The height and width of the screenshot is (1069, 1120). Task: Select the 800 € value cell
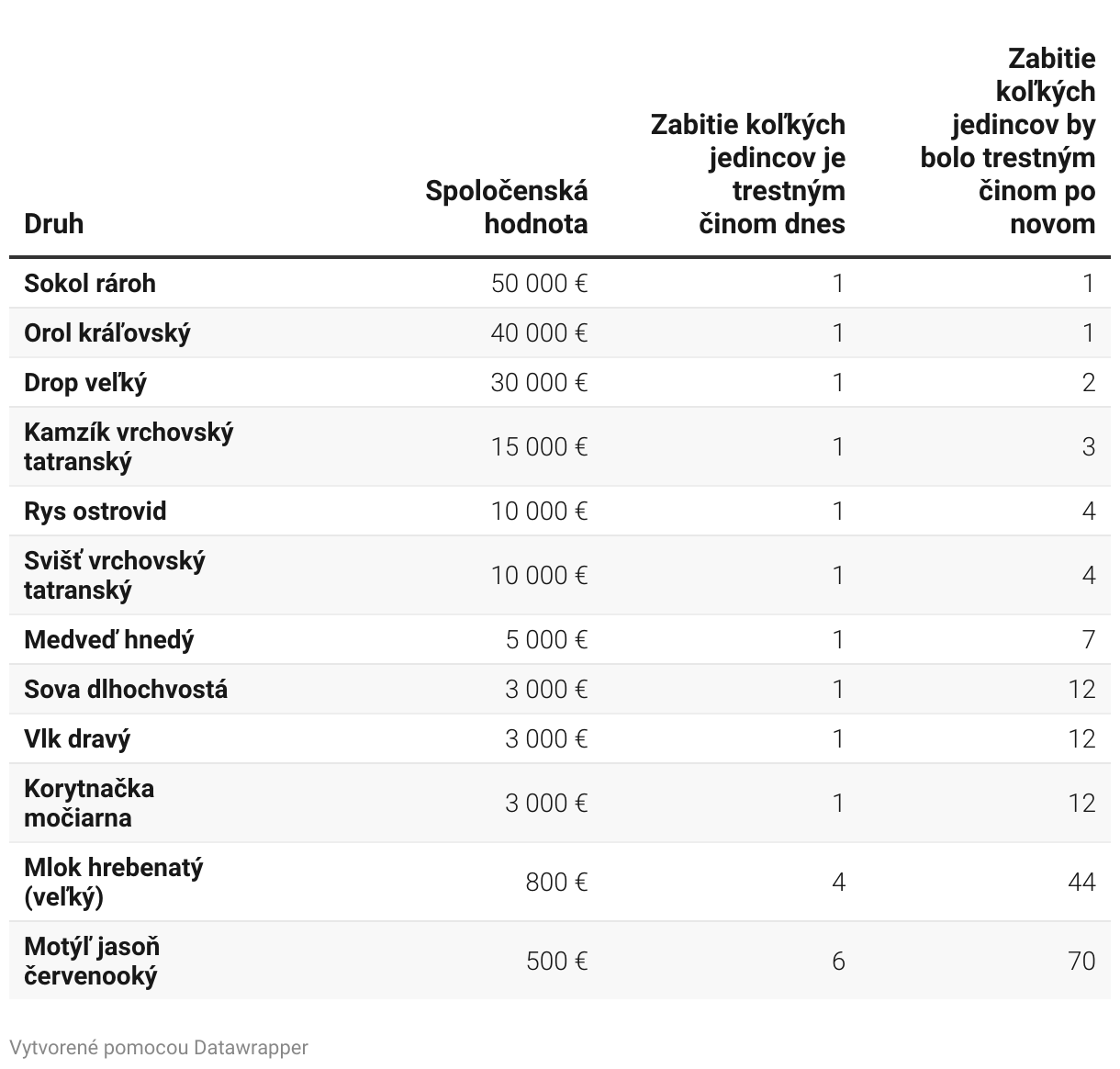point(557,882)
